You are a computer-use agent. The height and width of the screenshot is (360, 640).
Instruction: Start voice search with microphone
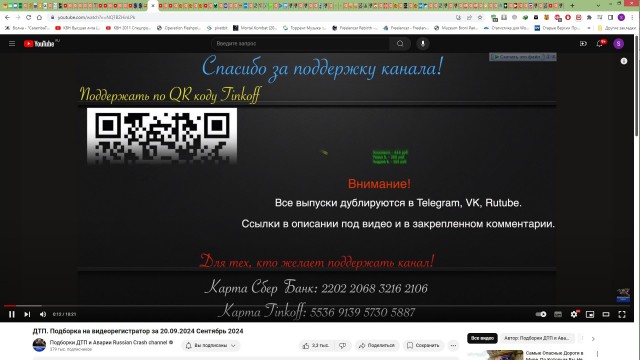423,44
